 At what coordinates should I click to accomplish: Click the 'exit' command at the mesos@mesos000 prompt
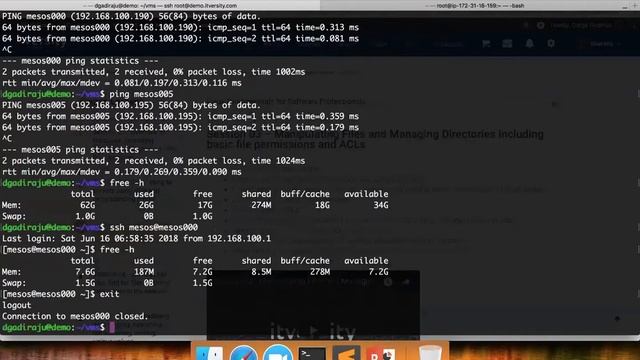[109, 294]
